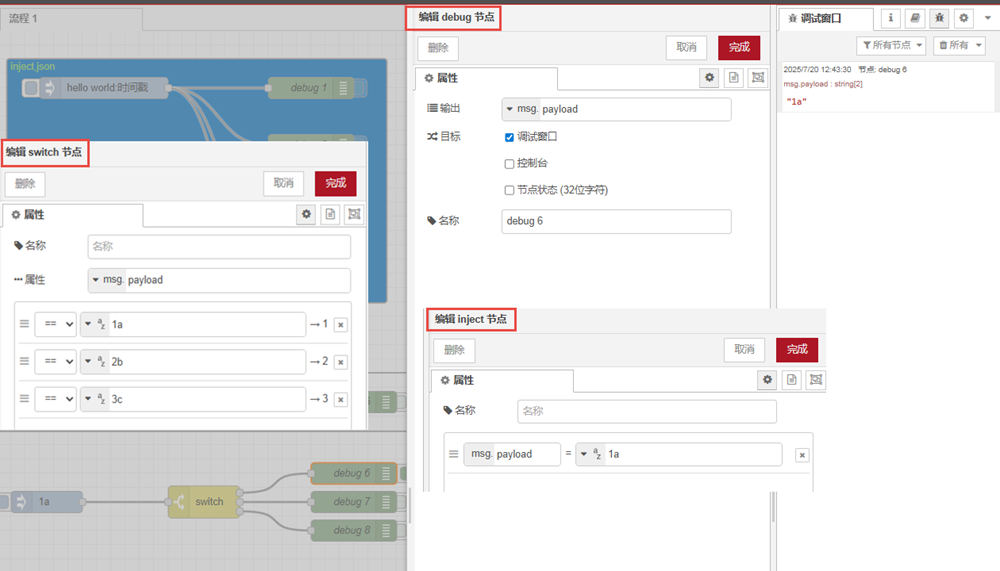1000x571 pixels.
Task: Remove the msg.payload inject property row
Action: click(802, 455)
